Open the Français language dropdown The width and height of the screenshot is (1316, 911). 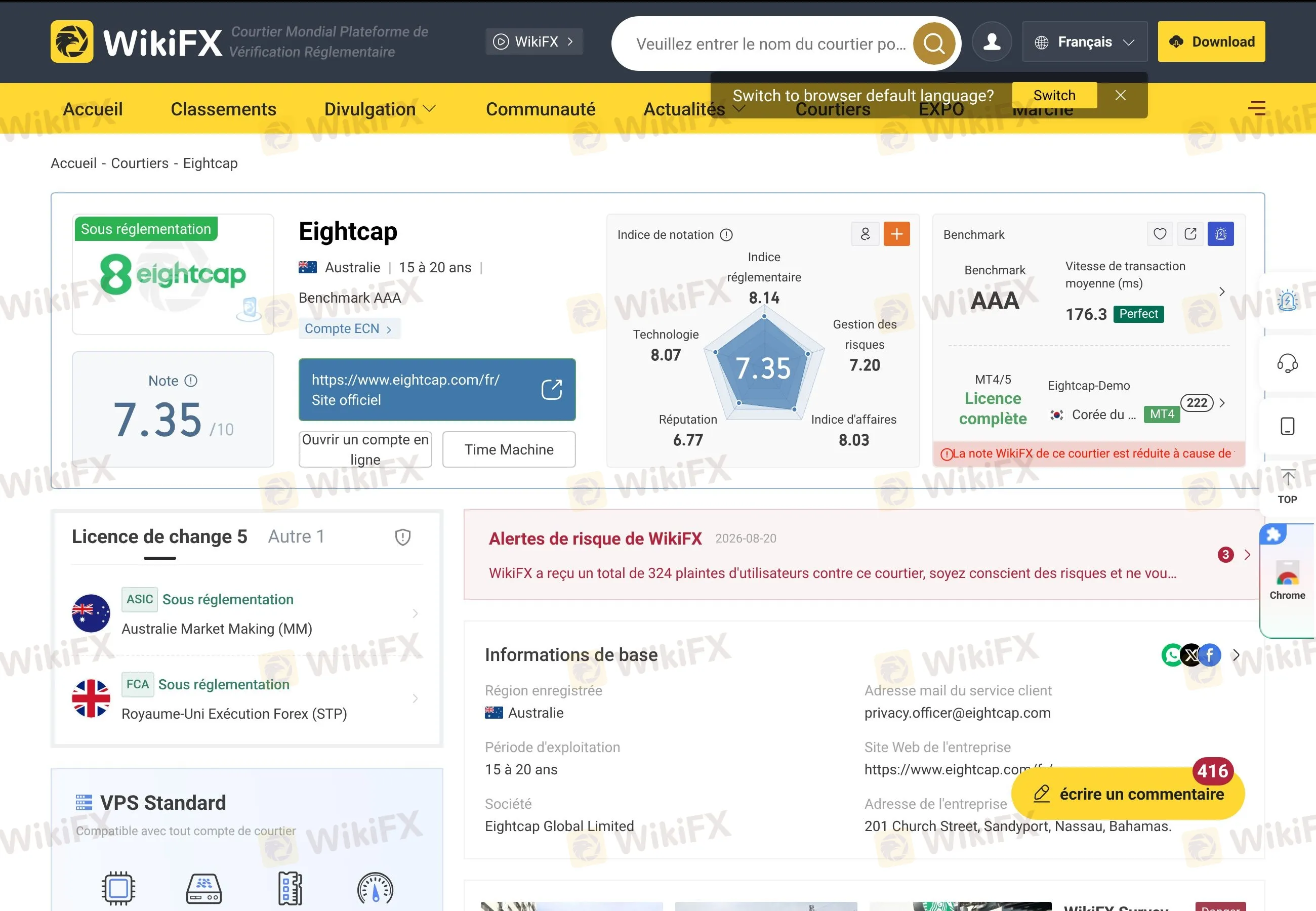tap(1085, 42)
